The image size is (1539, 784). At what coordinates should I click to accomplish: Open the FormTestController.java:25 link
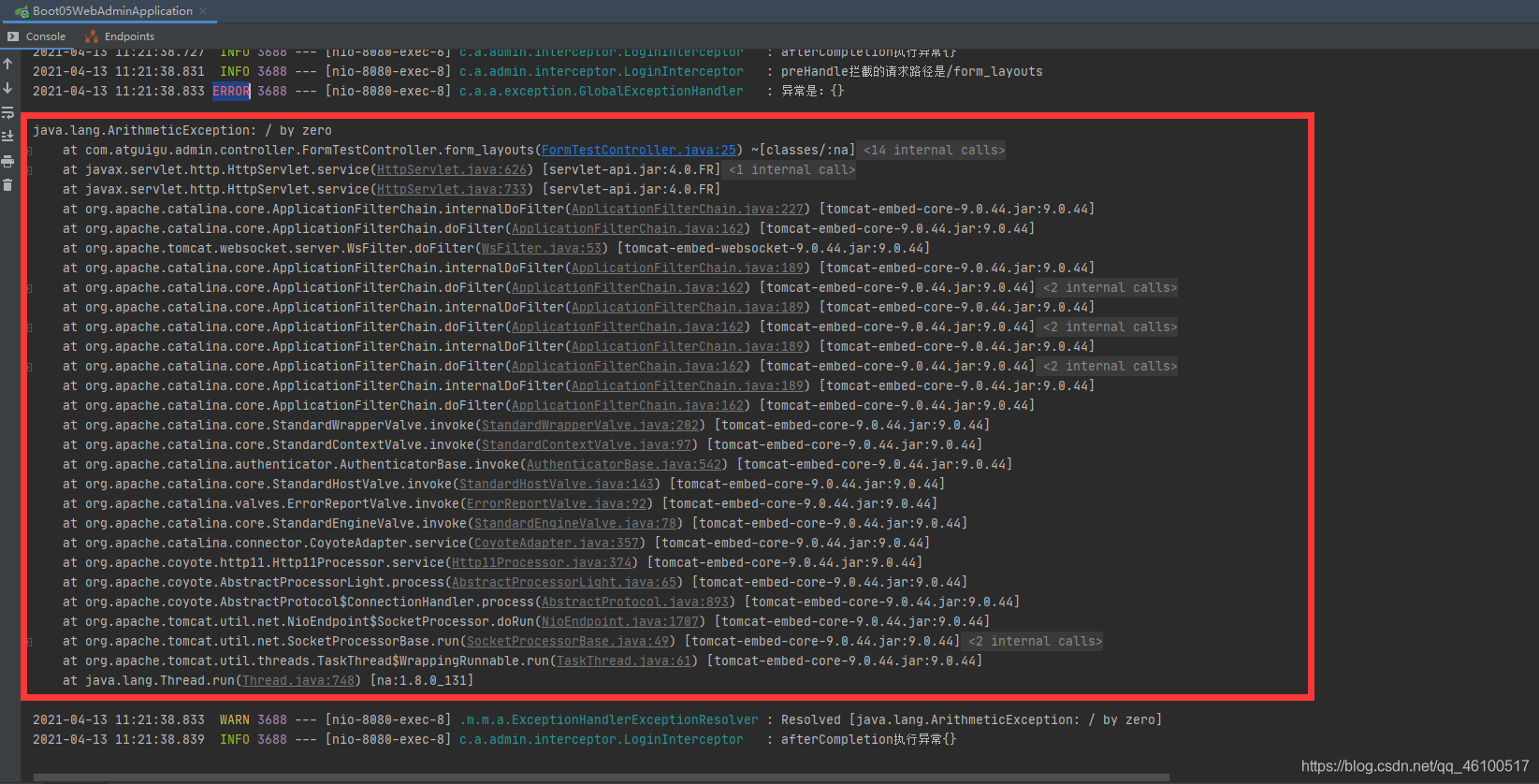pyautogui.click(x=639, y=150)
